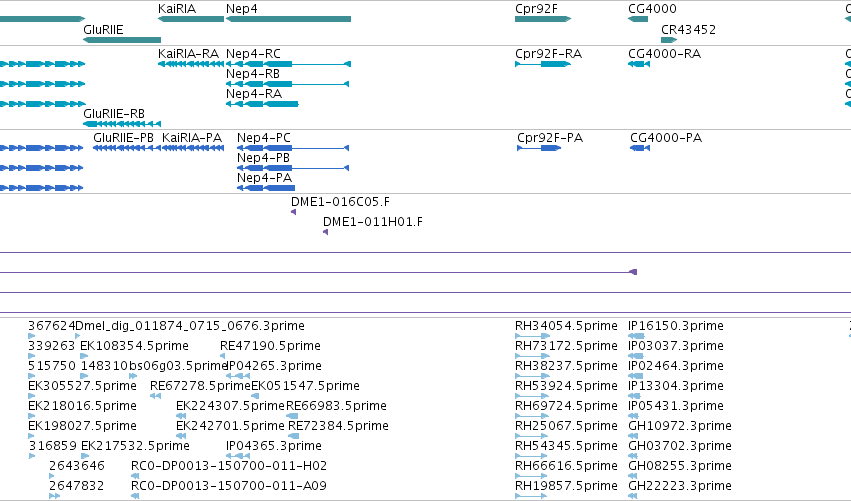Screen dimensions: 851x501
Task: Click the GH10972.3prime label
Action: (679, 426)
